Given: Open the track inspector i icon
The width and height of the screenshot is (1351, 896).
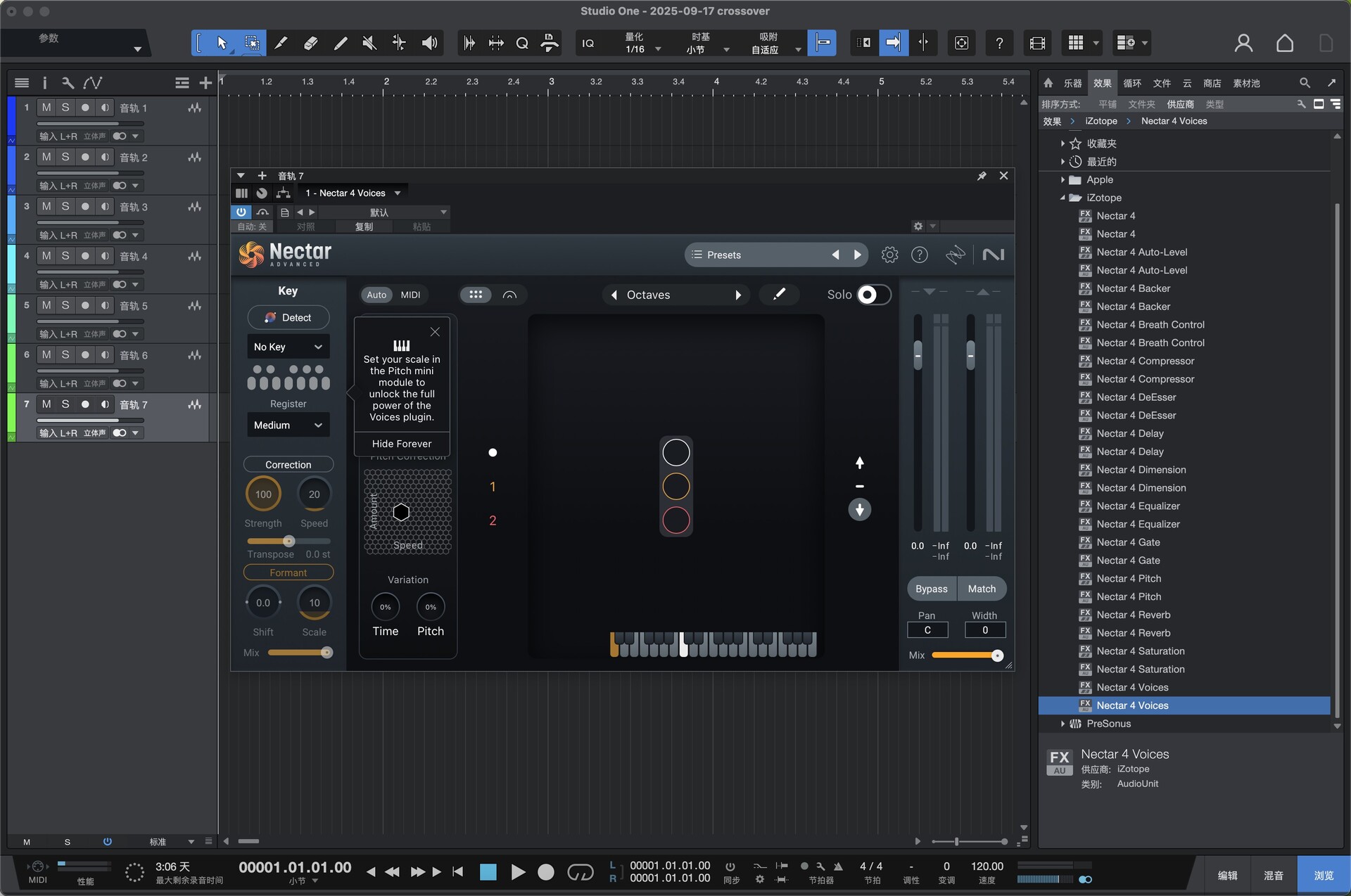Looking at the screenshot, I should pos(44,83).
